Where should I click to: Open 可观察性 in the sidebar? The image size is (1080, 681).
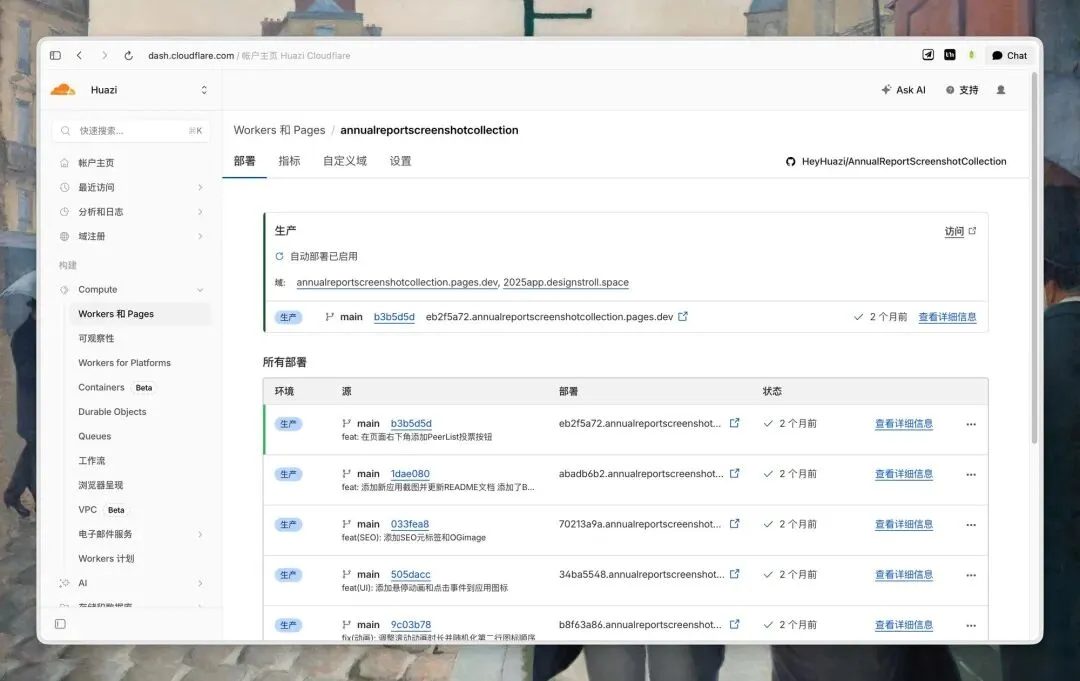(x=96, y=338)
